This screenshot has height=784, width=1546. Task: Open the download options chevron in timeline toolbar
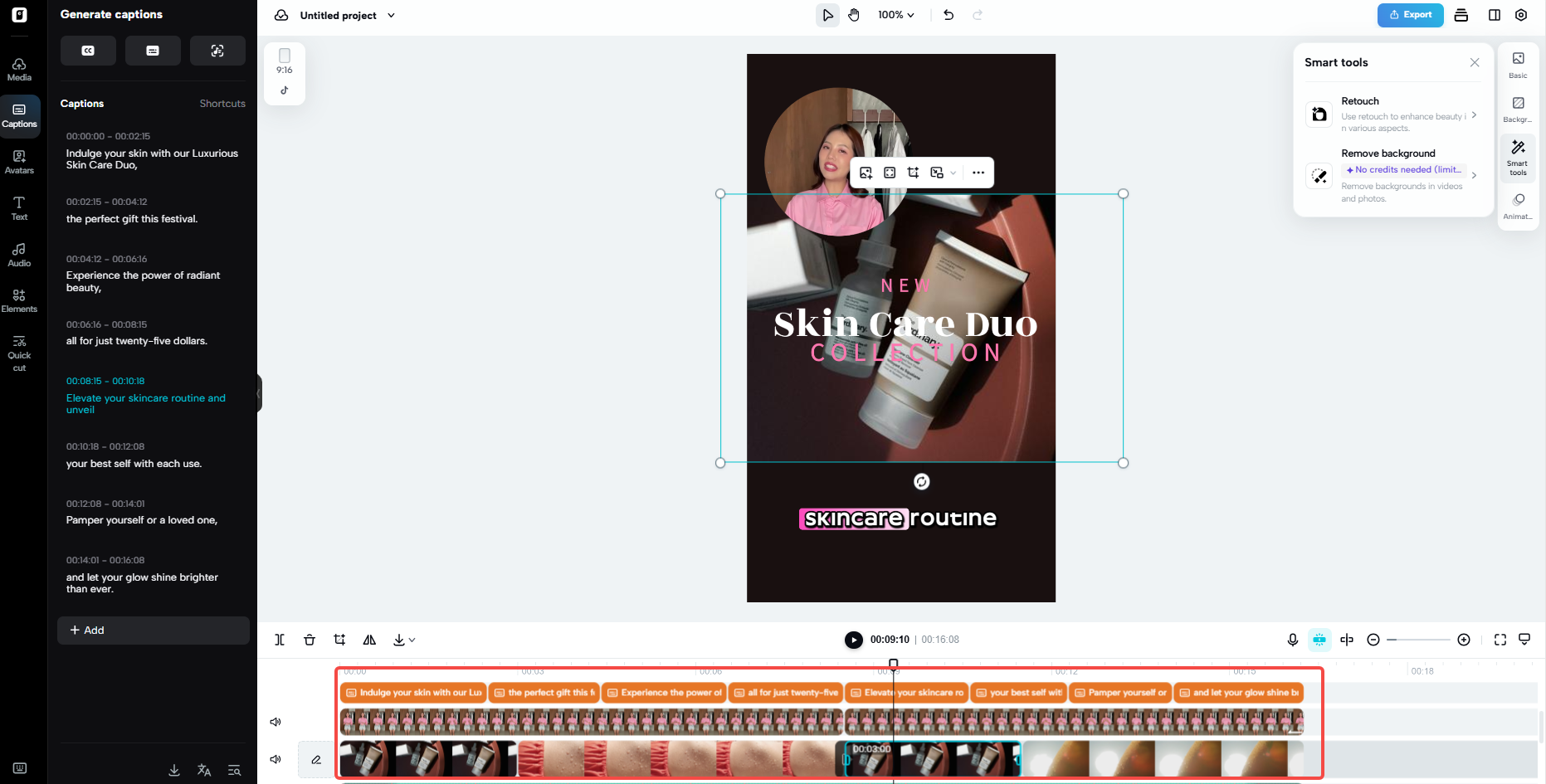(412, 640)
